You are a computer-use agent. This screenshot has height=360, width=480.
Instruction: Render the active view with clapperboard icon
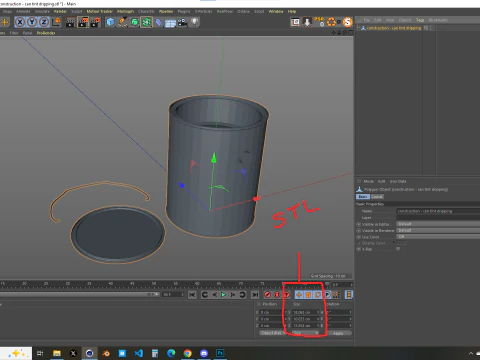(x=71, y=22)
